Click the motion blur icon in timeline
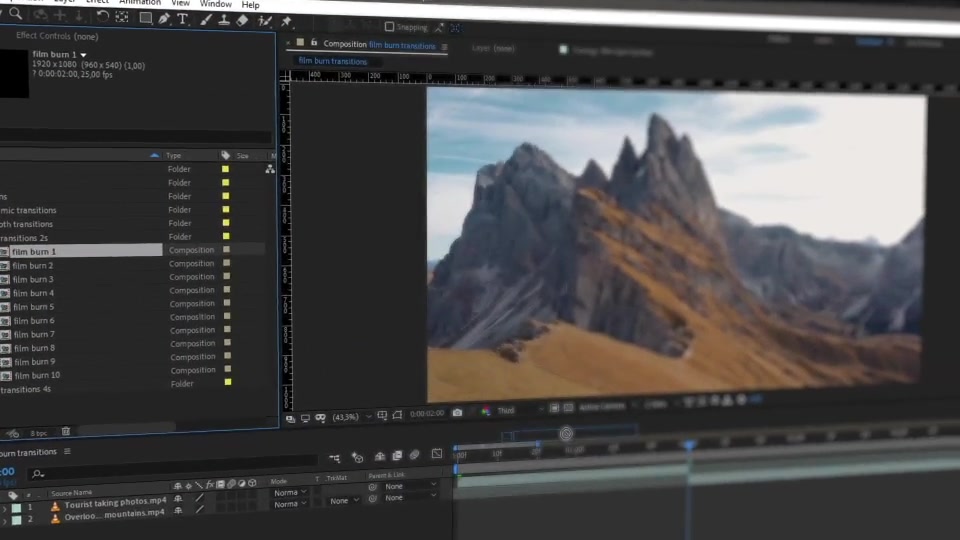 pos(414,455)
